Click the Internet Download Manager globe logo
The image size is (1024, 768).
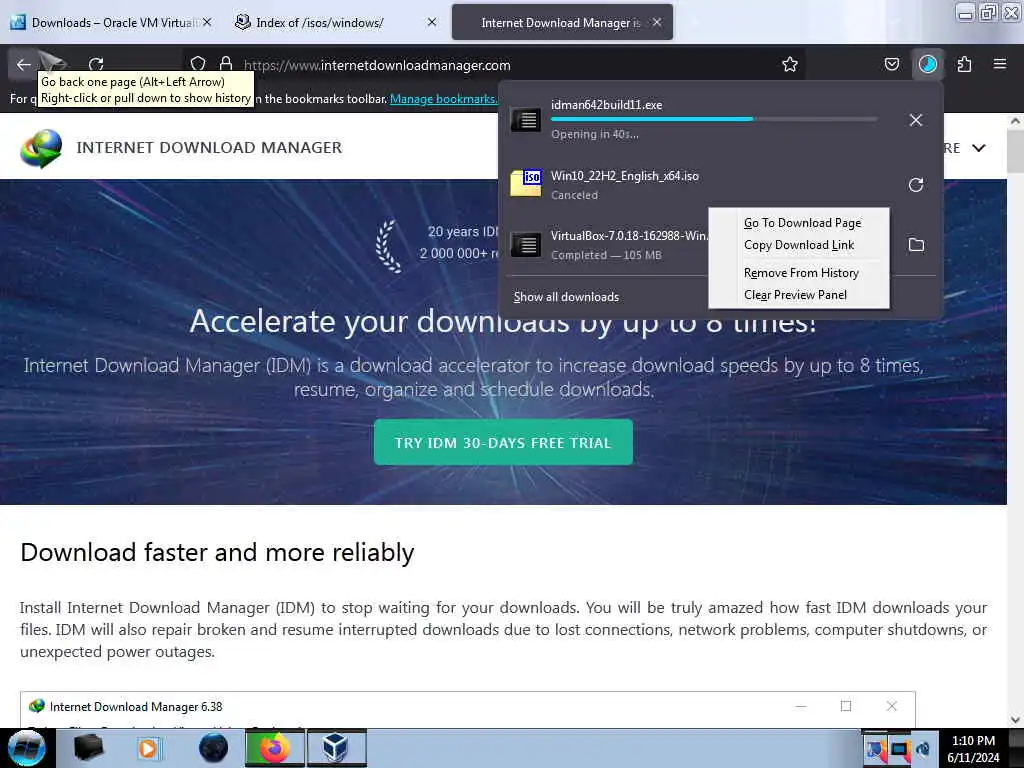click(x=41, y=148)
